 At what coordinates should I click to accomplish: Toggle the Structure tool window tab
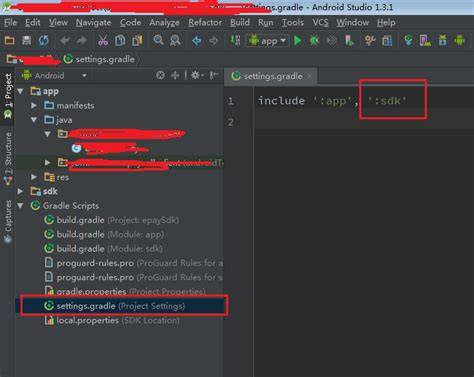(x=7, y=158)
